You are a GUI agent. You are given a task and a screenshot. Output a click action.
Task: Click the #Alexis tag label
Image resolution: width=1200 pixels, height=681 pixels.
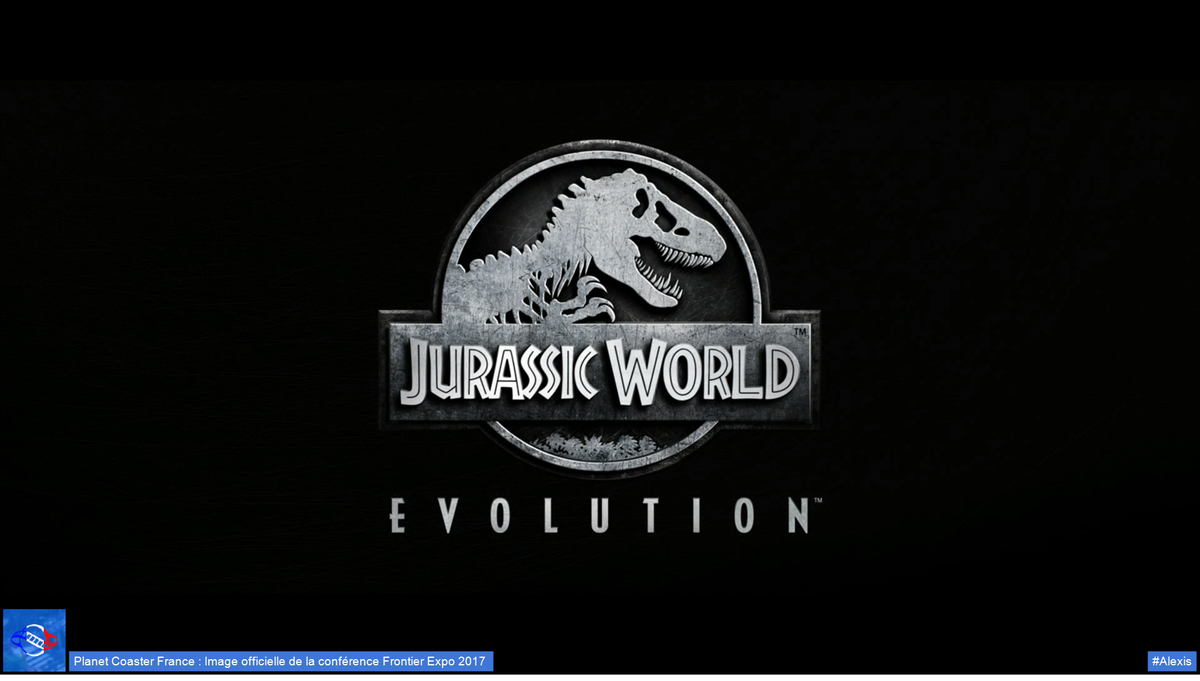pyautogui.click(x=1171, y=662)
